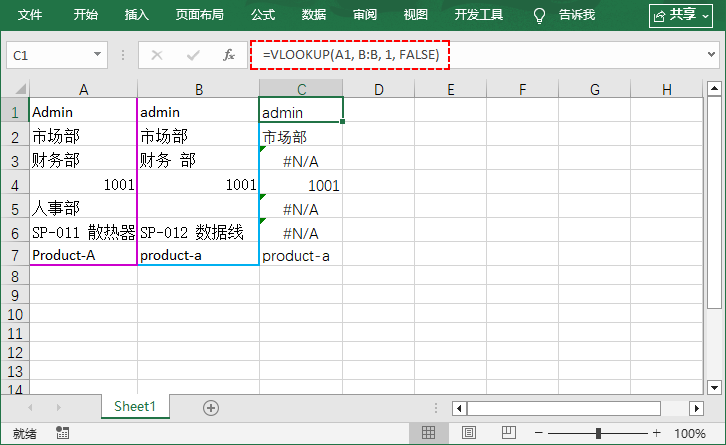The width and height of the screenshot is (726, 445).
Task: Click the vertical scrollbar down arrow
Action: pos(714,387)
